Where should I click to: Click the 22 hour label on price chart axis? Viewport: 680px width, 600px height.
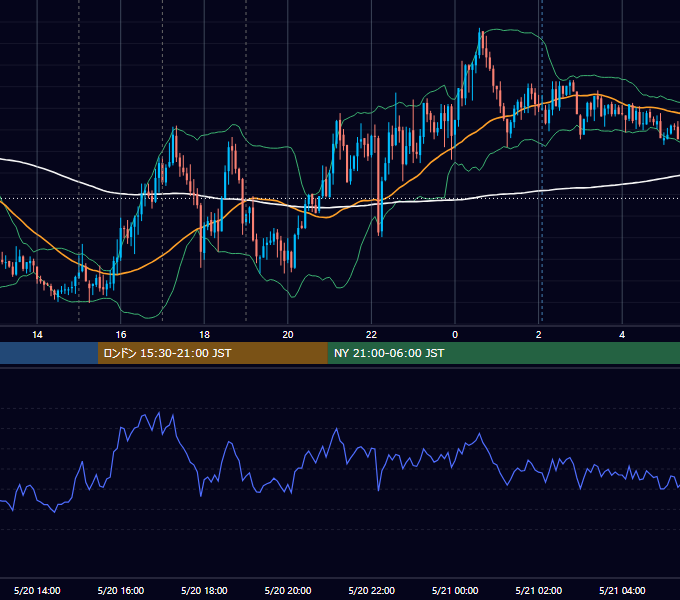pos(372,335)
